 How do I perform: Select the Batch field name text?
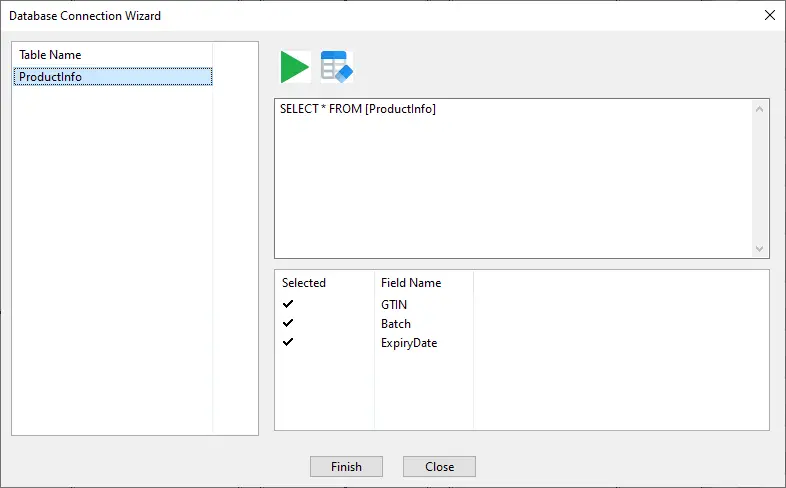click(396, 324)
